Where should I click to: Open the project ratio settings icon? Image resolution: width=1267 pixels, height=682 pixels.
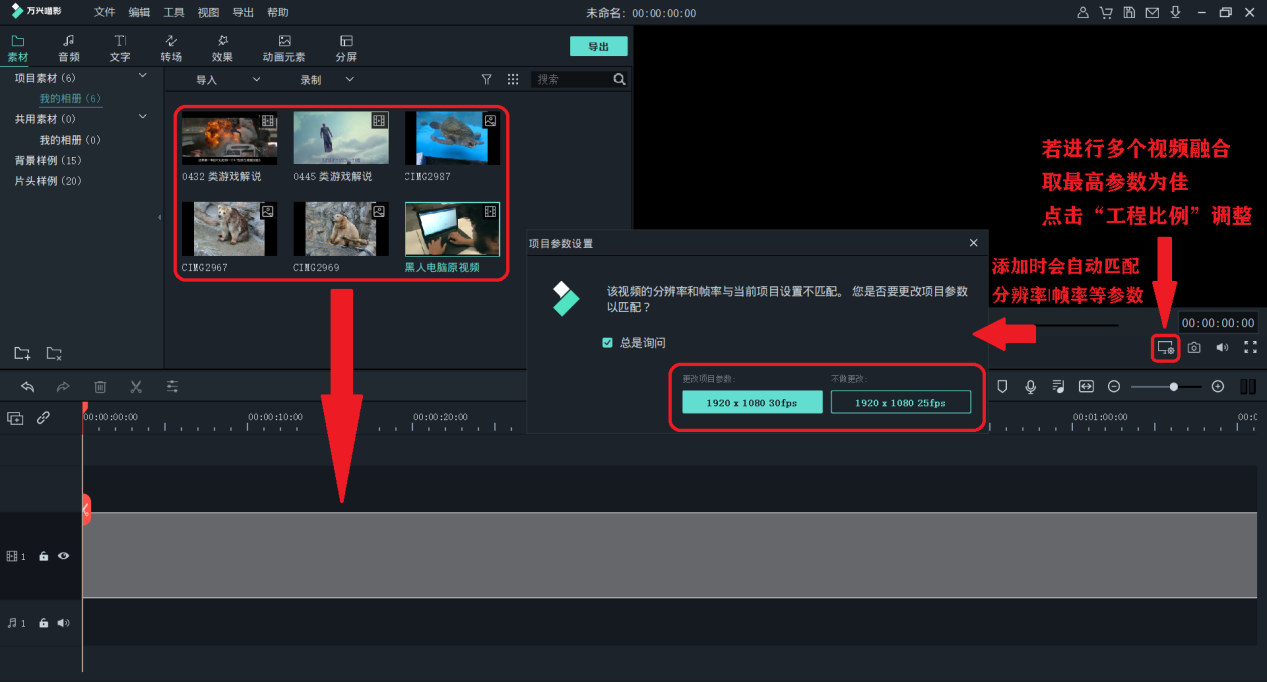1165,347
